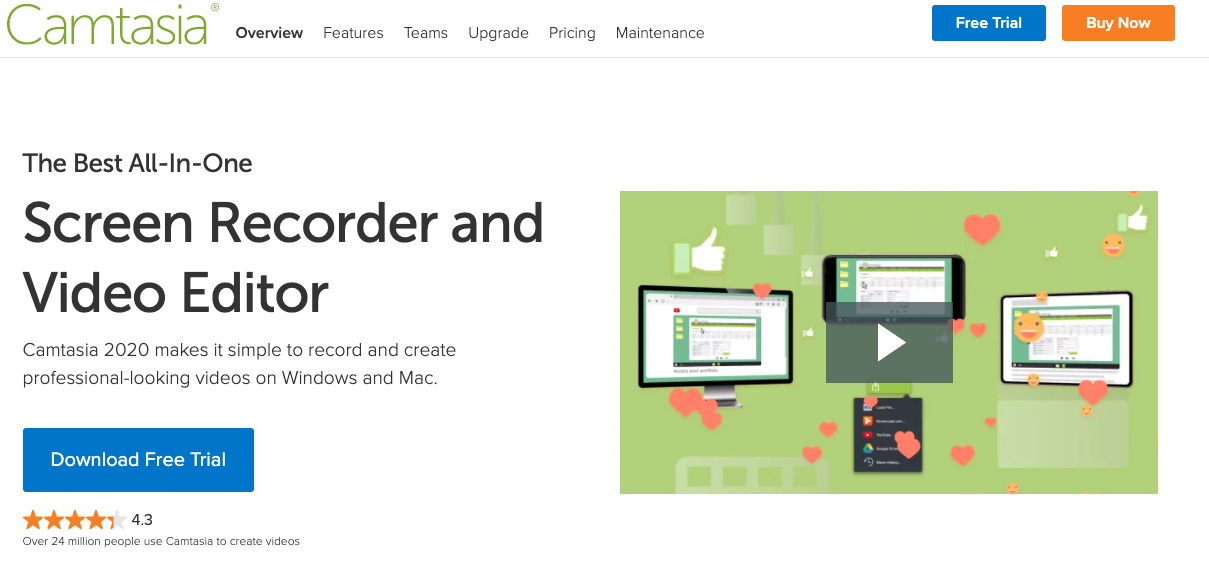The width and height of the screenshot is (1209, 564).
Task: Click "The Best All-In-One" subtitle
Action: (138, 163)
